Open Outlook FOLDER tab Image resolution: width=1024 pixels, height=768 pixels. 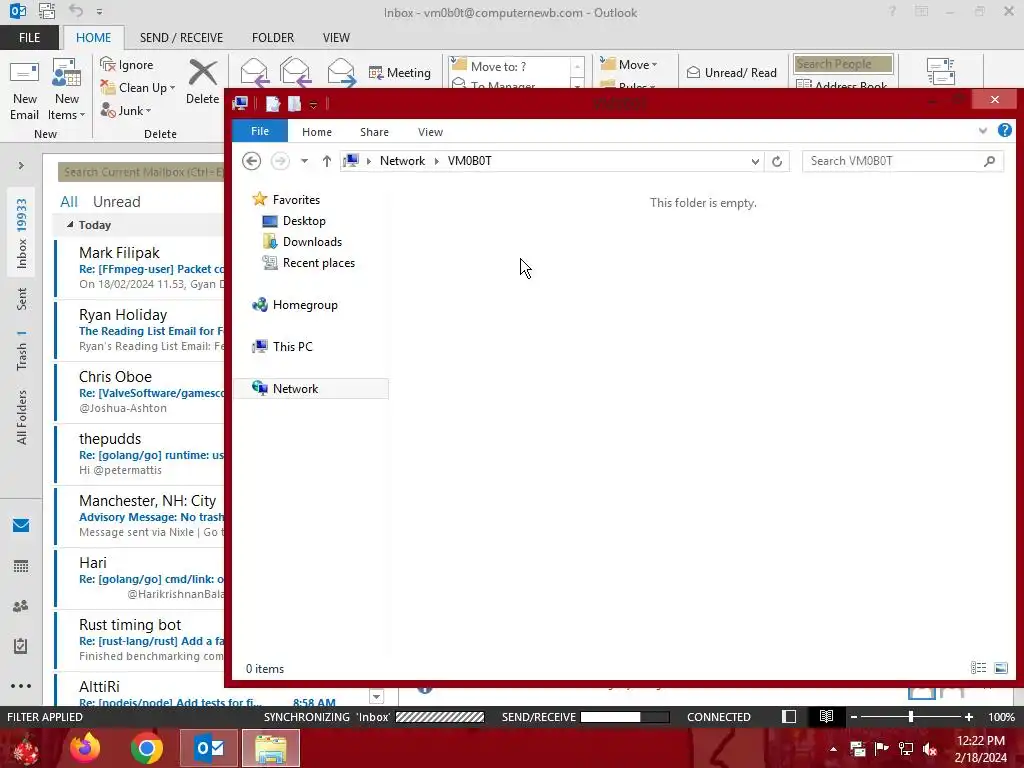pos(273,38)
